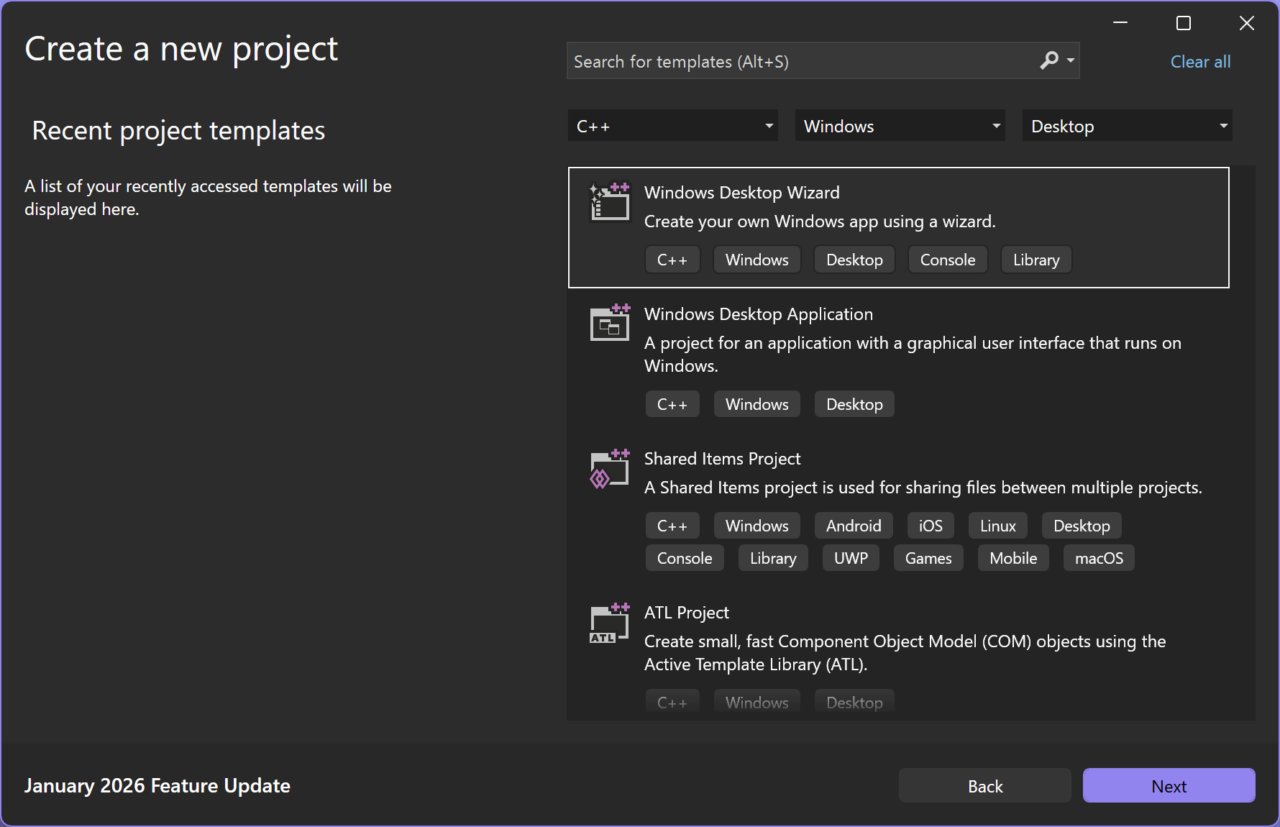Image resolution: width=1280 pixels, height=827 pixels.
Task: Open the search options dropdown arrow
Action: (1071, 61)
